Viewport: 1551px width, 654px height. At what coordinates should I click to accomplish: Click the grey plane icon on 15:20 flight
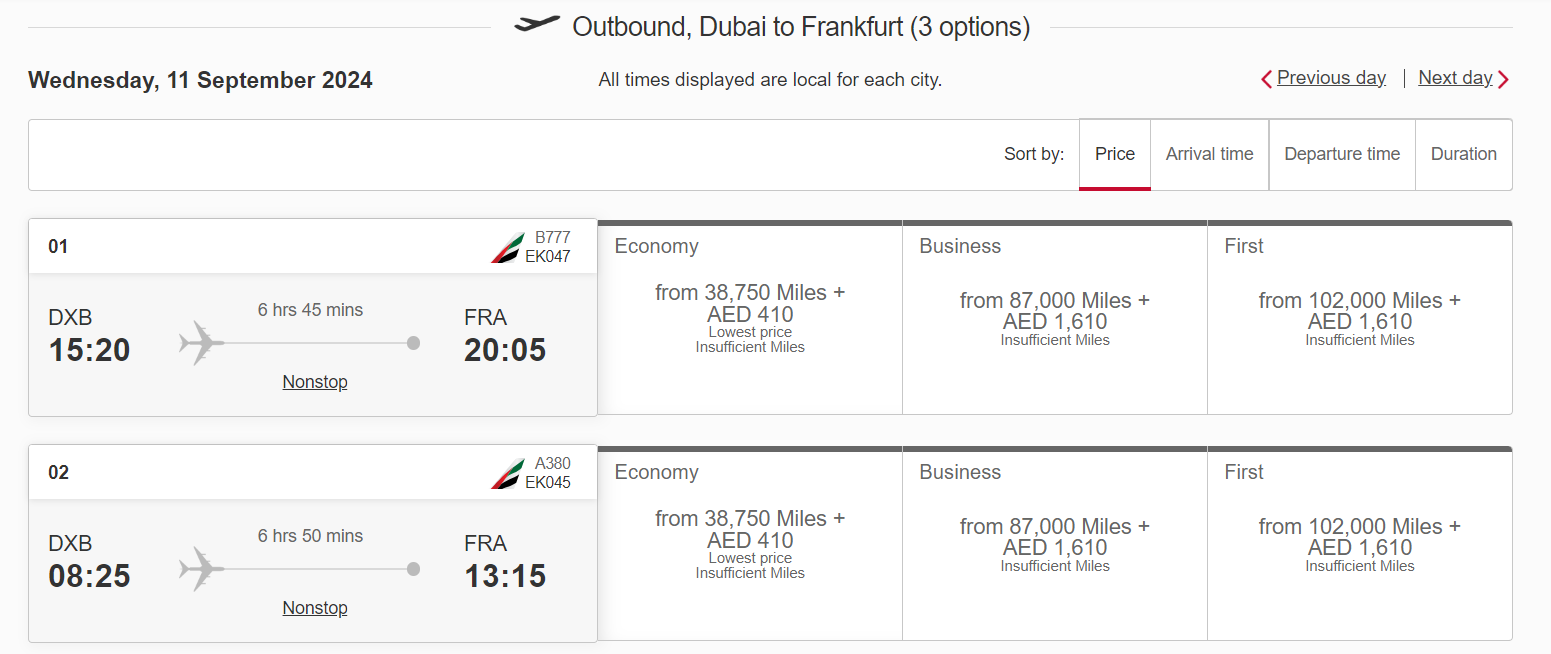coord(201,343)
